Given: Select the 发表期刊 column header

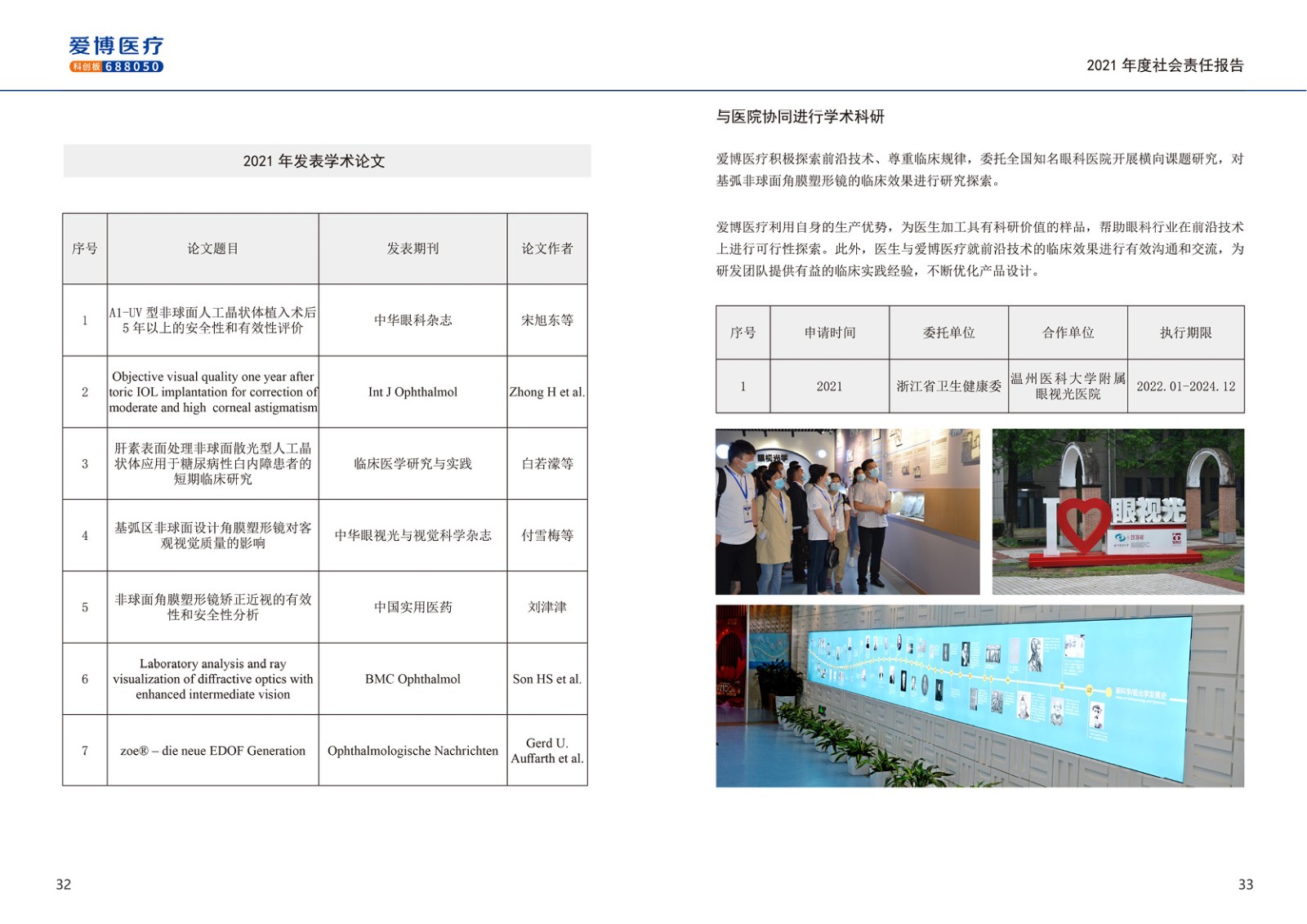Looking at the screenshot, I should [413, 249].
